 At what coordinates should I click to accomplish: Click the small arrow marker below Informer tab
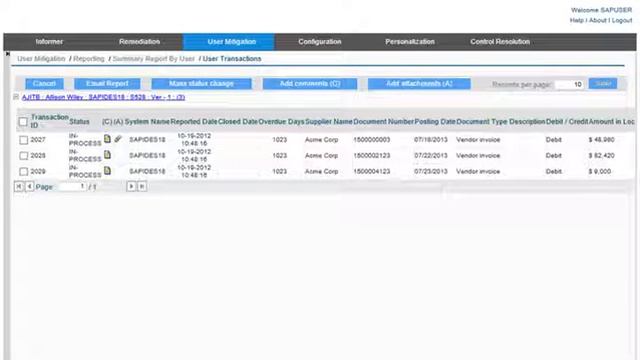tap(8, 54)
